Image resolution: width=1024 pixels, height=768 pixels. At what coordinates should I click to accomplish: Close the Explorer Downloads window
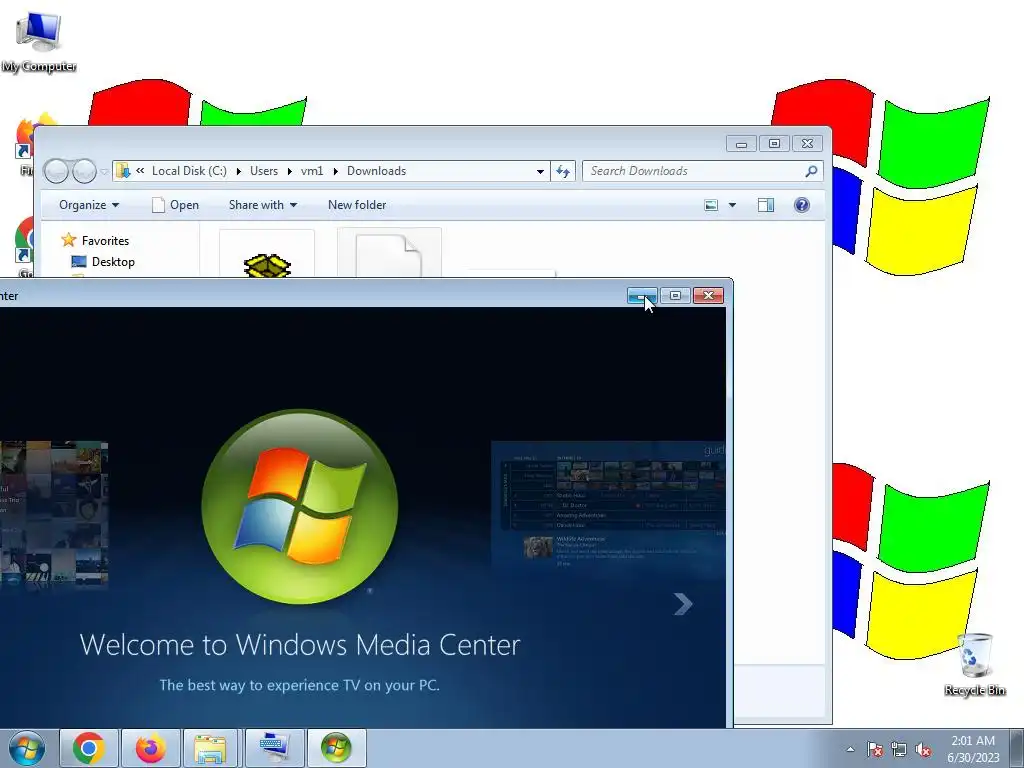(x=807, y=144)
